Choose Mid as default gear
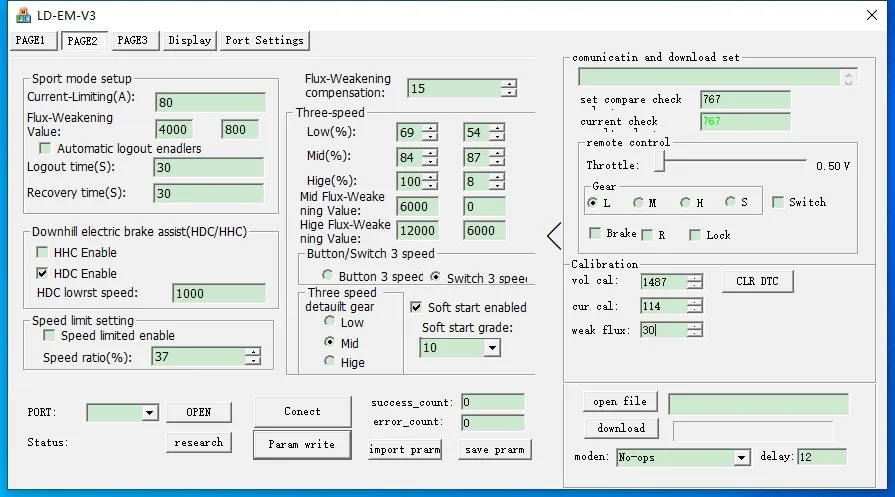The image size is (895, 497). click(x=329, y=342)
